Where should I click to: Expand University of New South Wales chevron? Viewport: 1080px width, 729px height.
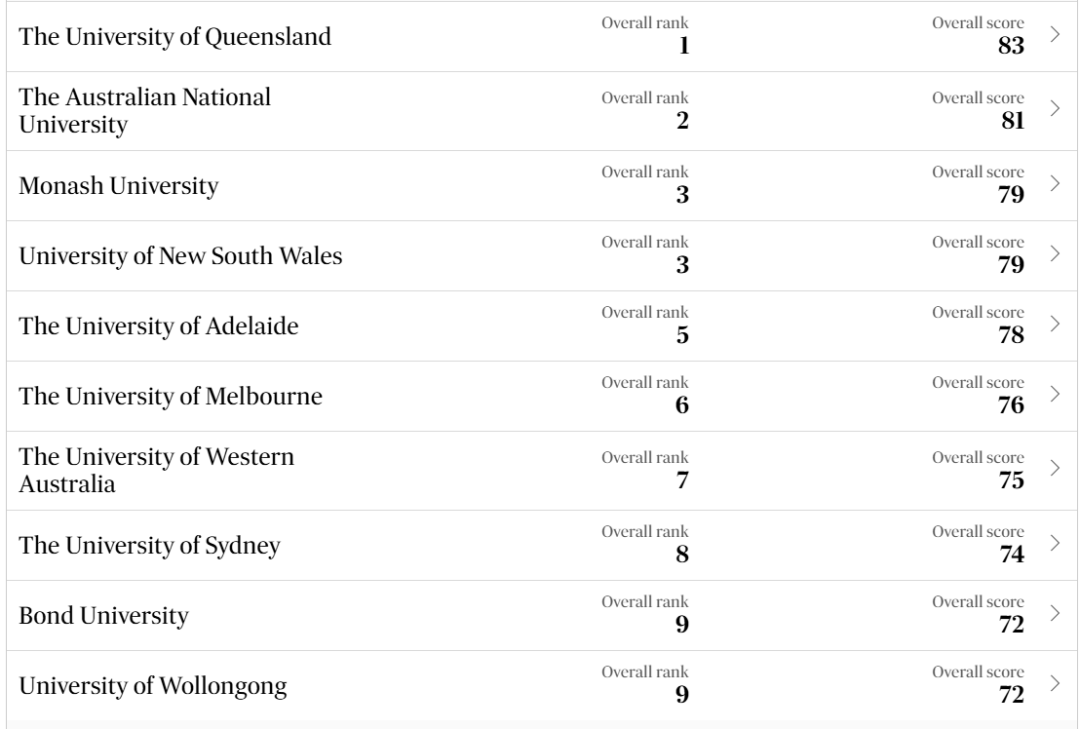(1054, 254)
